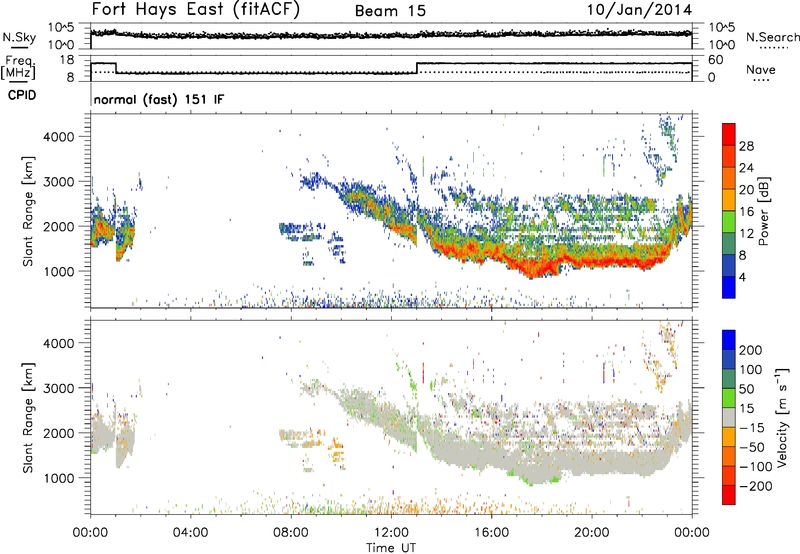Click the date '10/Jan/2014'
The image size is (800, 554).
(x=639, y=10)
